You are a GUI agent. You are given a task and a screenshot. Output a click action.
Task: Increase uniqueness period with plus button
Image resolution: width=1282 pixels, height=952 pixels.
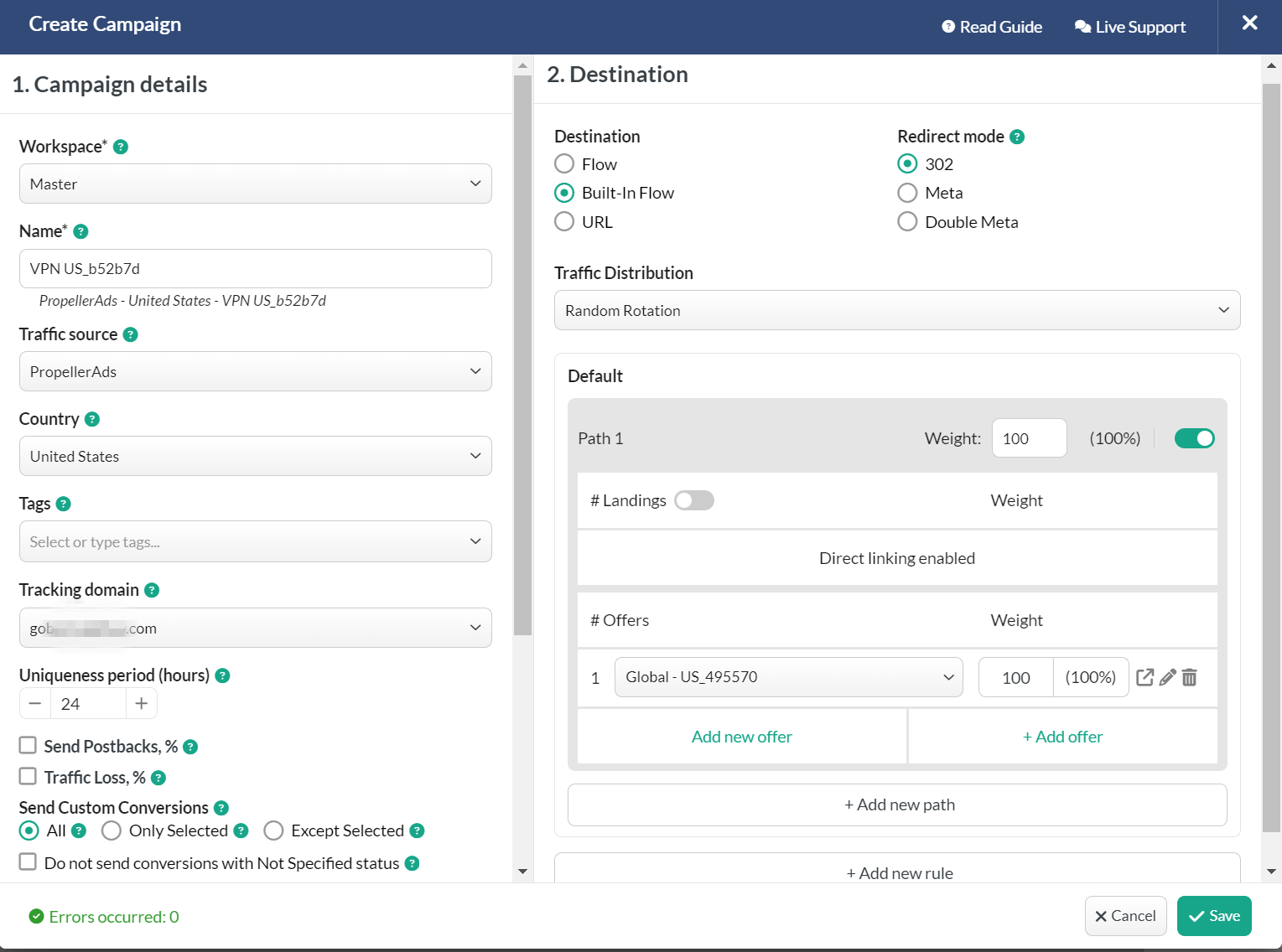coord(142,704)
